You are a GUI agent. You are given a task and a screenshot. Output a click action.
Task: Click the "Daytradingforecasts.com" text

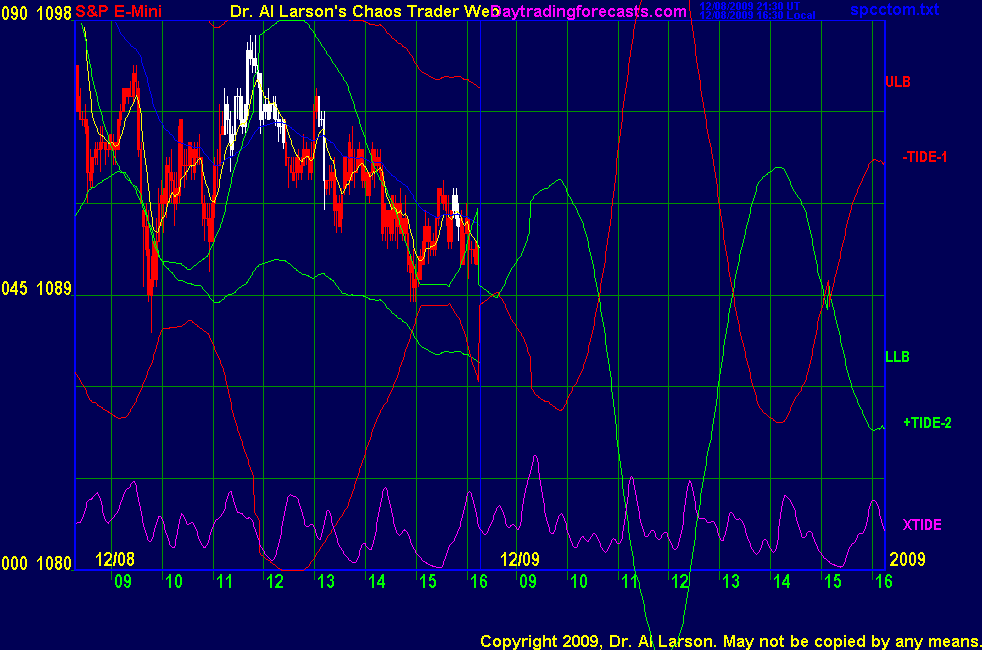pyautogui.click(x=589, y=11)
